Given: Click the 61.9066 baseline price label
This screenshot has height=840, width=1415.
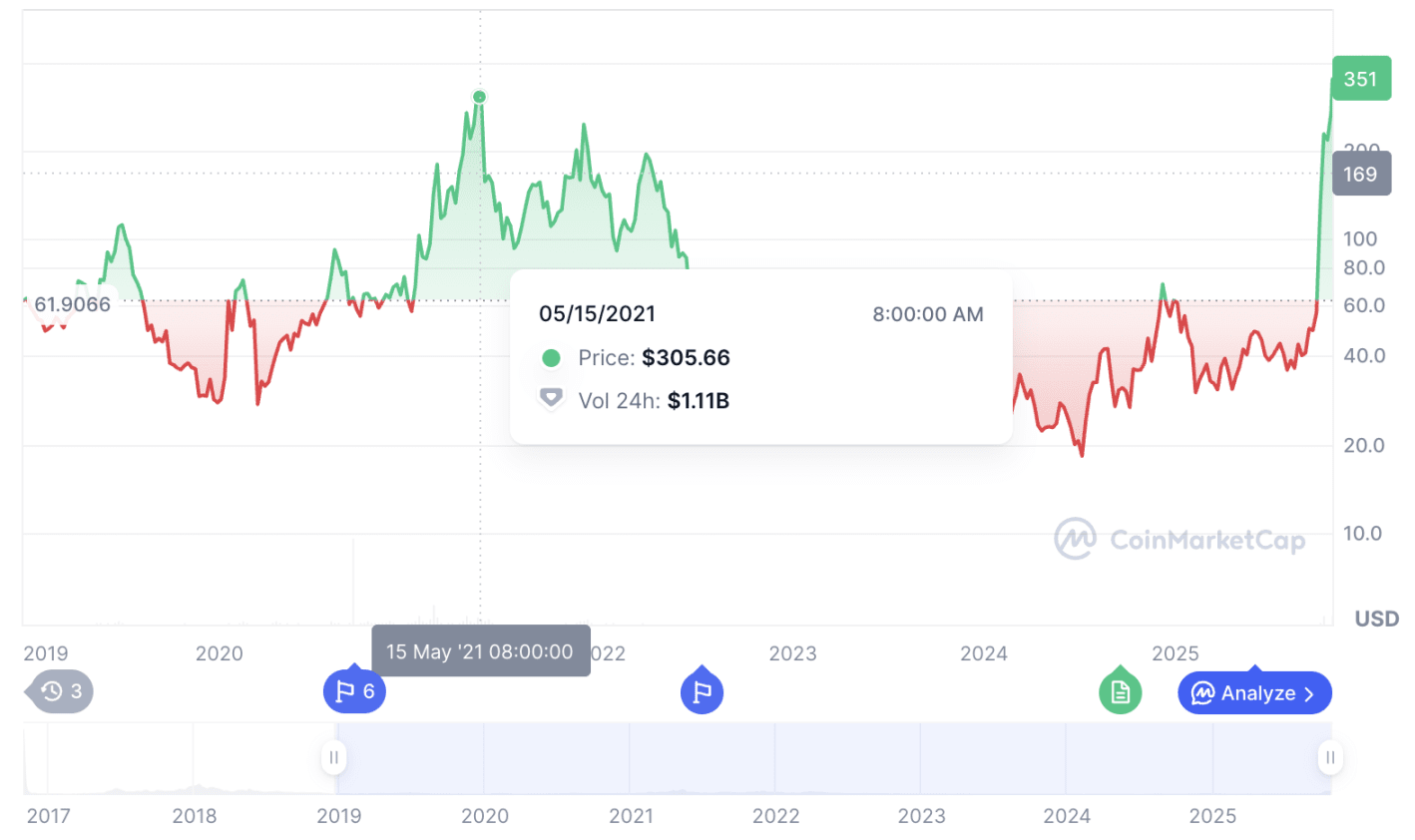Looking at the screenshot, I should [72, 304].
